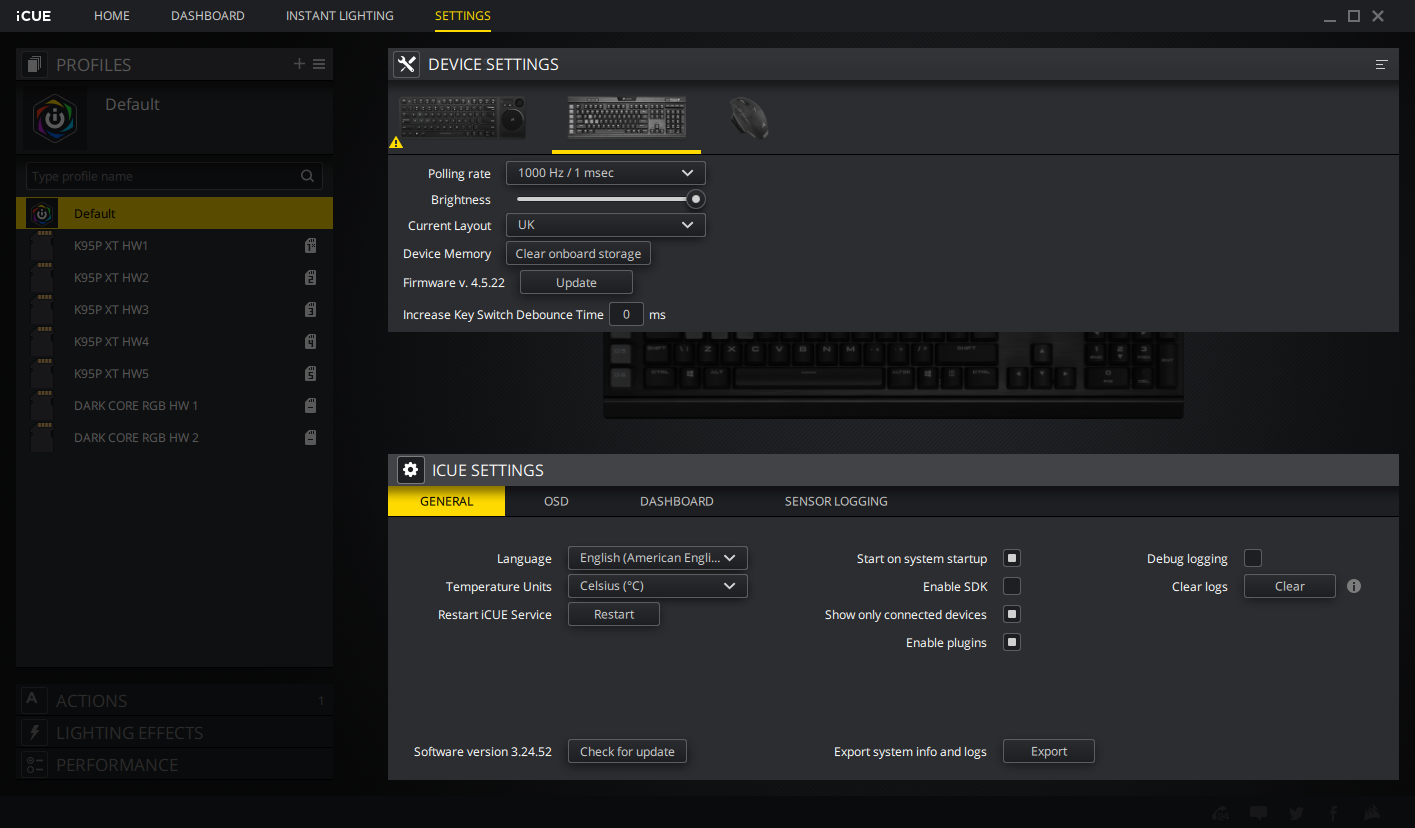Open the Polling rate dropdown

605,173
